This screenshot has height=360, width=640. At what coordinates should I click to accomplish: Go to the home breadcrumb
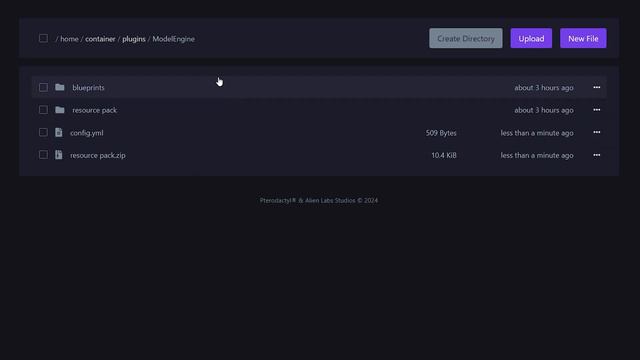coord(69,39)
